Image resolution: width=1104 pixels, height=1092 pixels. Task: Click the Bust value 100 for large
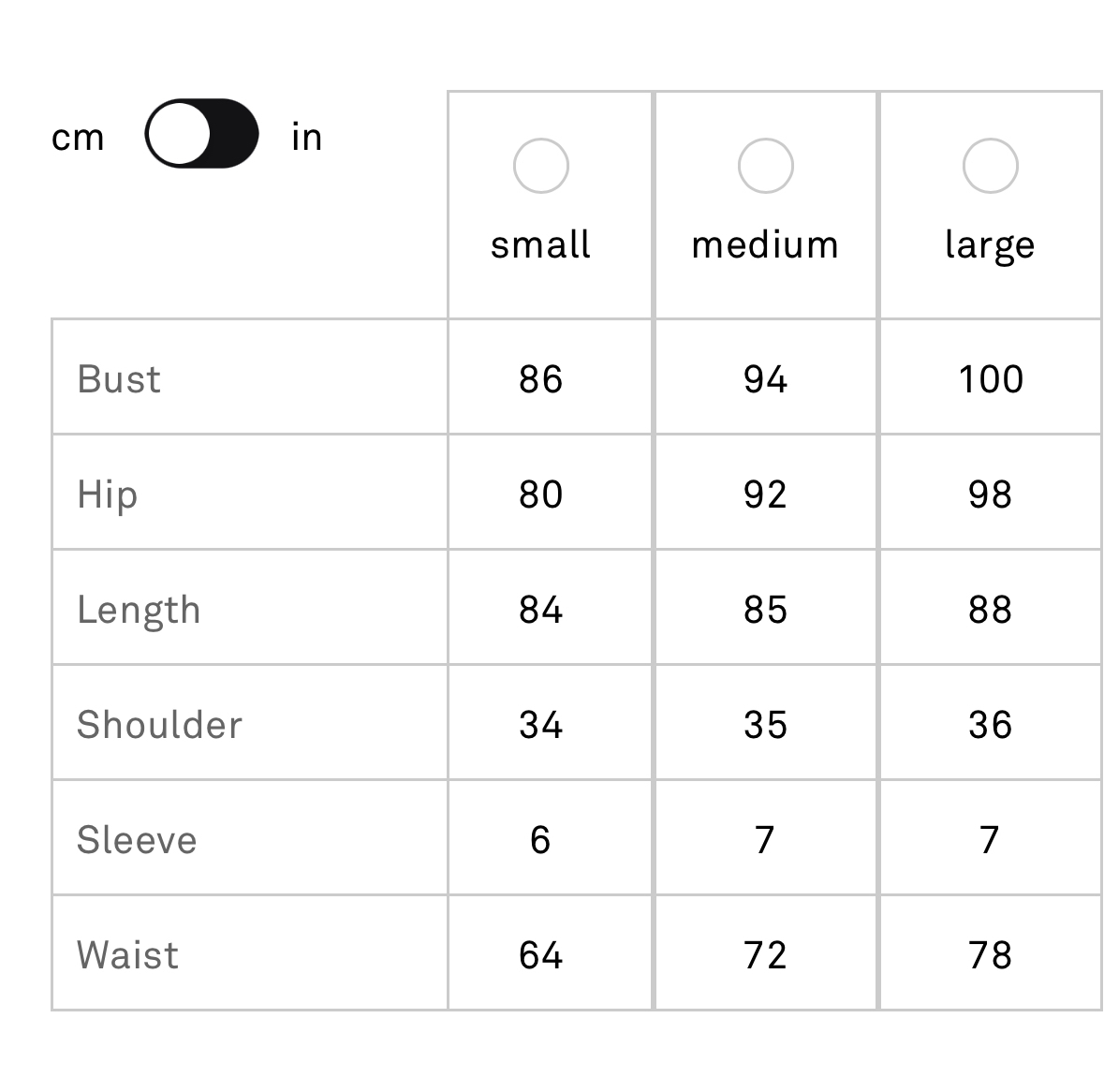pos(990,379)
